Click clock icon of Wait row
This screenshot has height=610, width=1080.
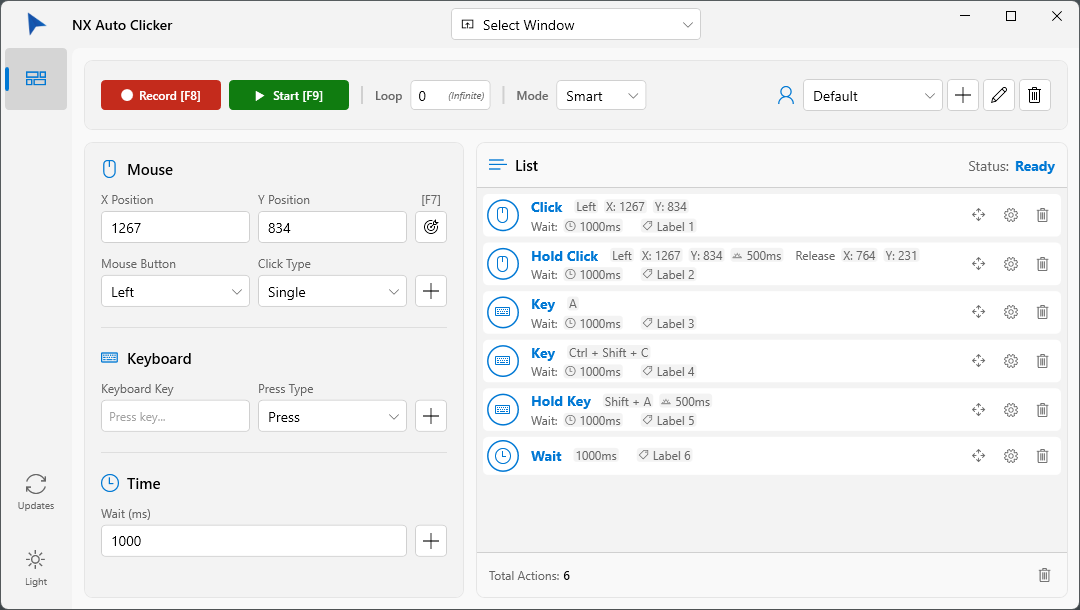pyautogui.click(x=503, y=456)
